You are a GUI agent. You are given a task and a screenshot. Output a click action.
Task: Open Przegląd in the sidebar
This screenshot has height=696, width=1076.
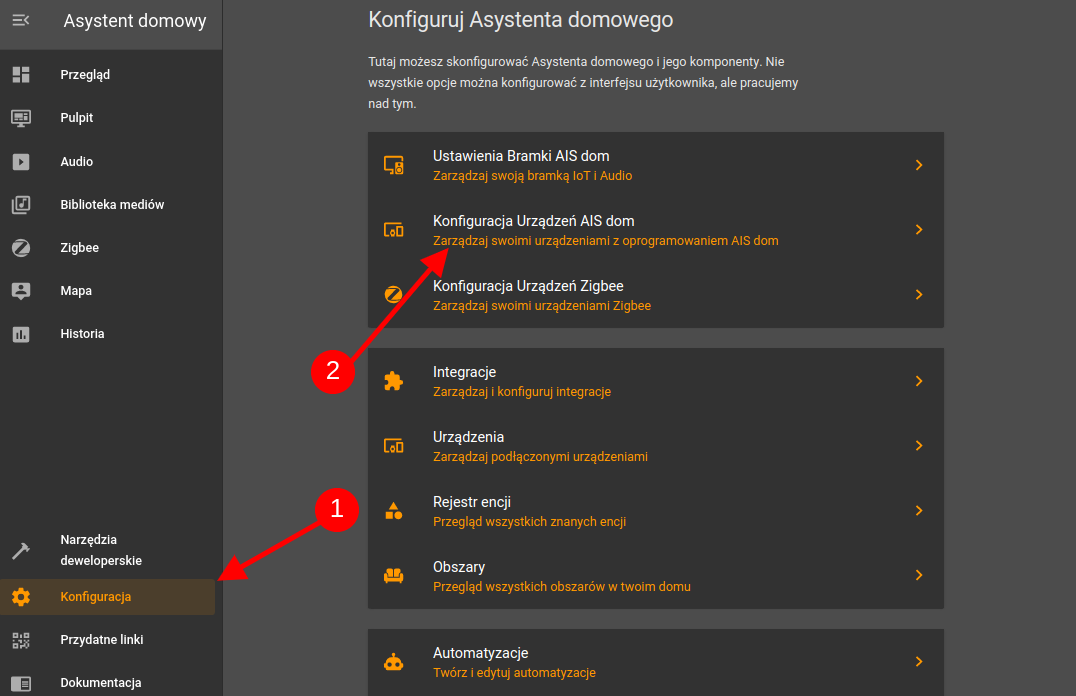coord(108,74)
